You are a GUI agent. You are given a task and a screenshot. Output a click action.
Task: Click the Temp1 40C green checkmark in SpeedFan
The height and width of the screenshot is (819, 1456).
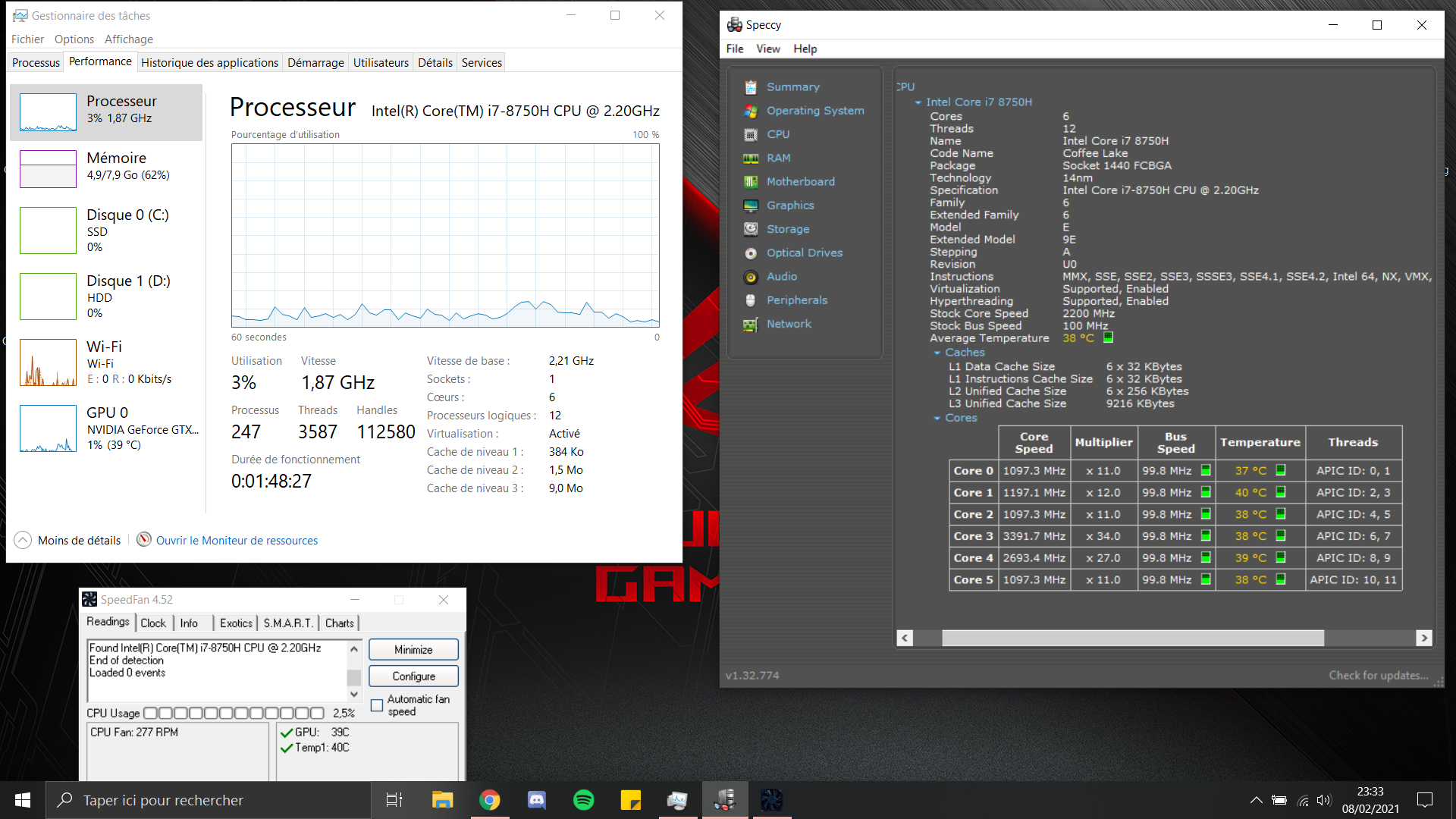point(287,748)
